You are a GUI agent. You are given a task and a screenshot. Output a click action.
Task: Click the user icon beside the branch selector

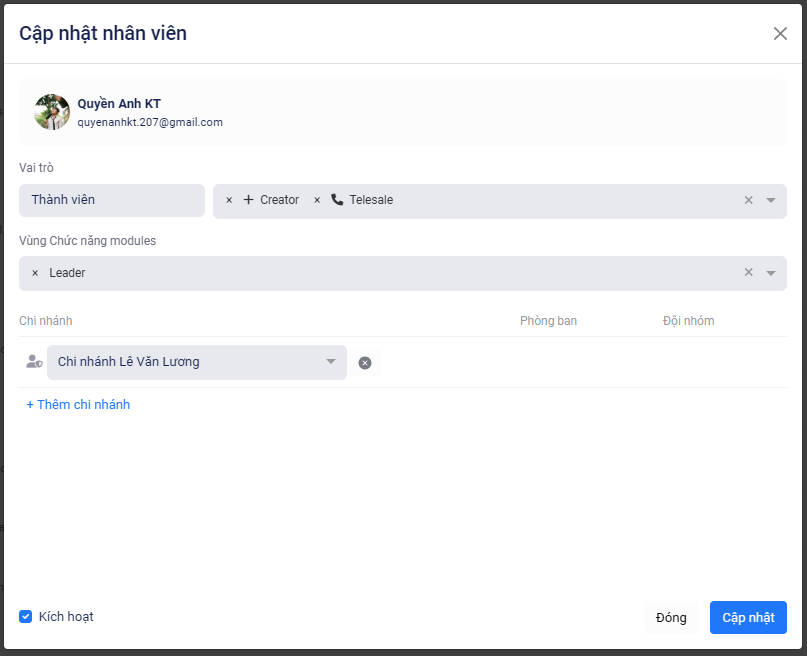coord(34,362)
